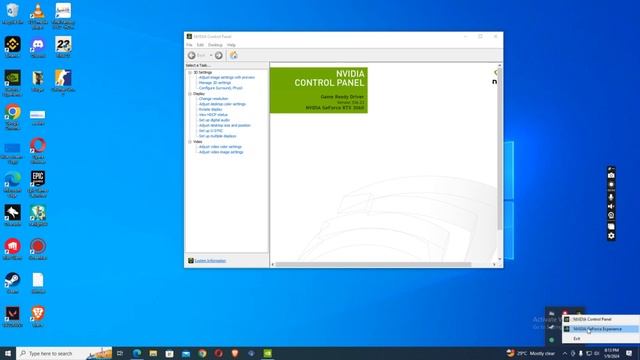The height and width of the screenshot is (360, 640).
Task: Select the Binance desktop icon
Action: point(12,47)
